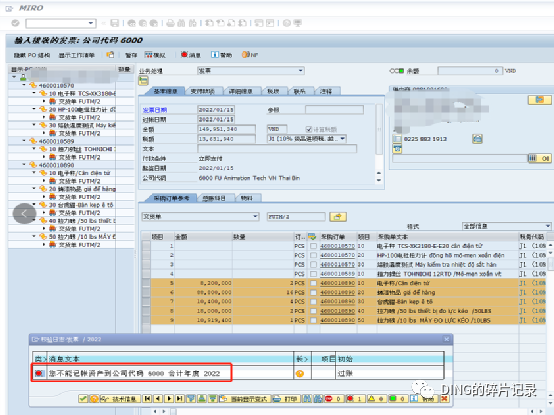Open purchase order link 4600010589 in row 4
Screen dimensions: 554x415
337,274
